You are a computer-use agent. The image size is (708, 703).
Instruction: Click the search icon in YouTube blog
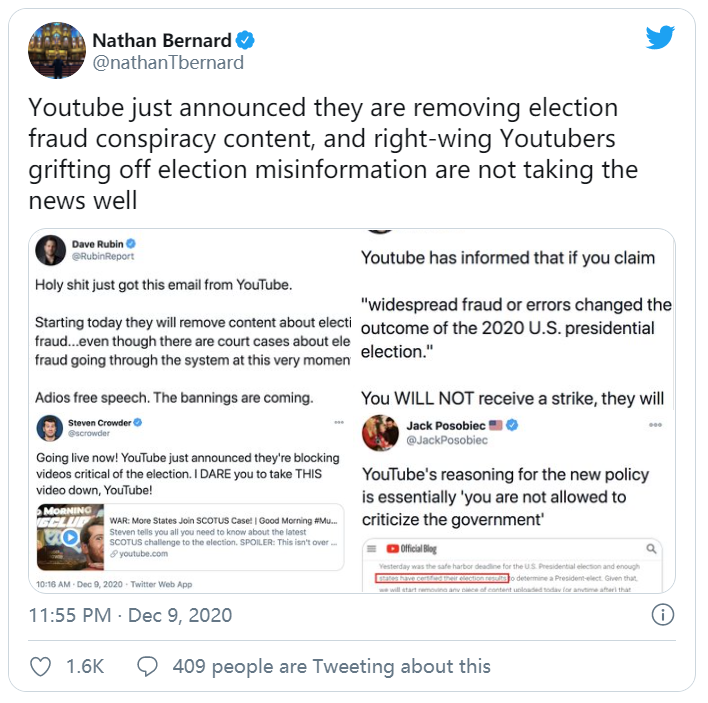[x=651, y=549]
